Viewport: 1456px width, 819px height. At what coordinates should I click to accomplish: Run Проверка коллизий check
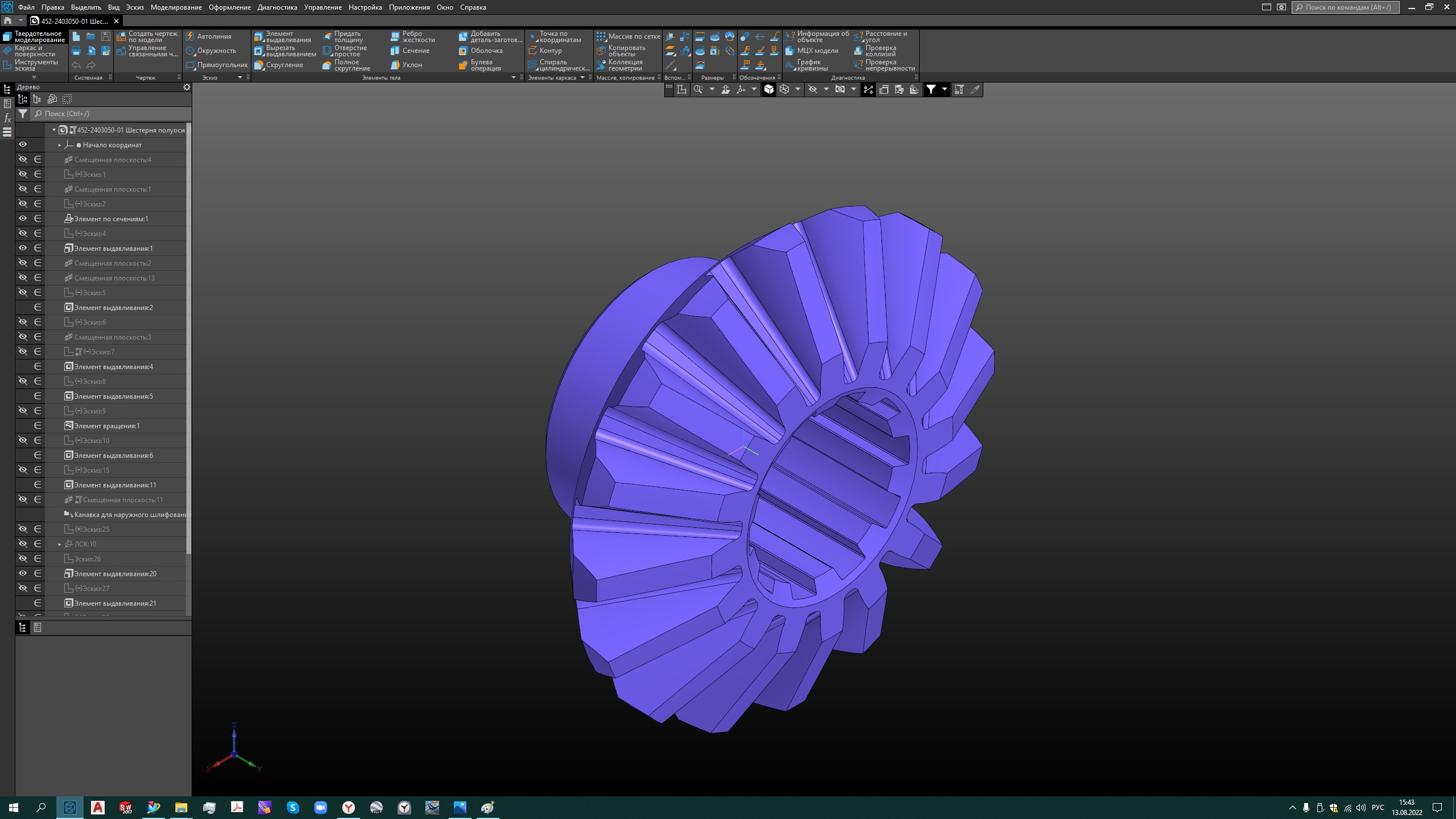(x=882, y=51)
